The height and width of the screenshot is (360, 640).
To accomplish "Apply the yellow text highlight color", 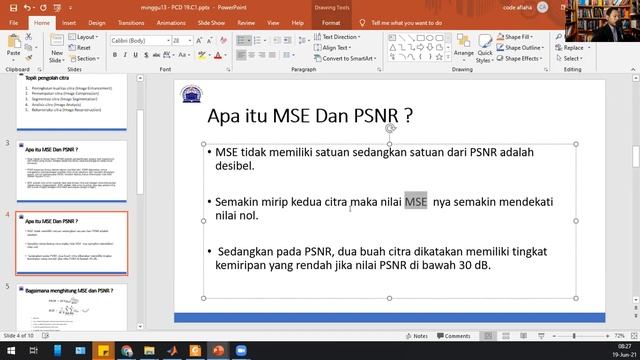I will point(202,55).
